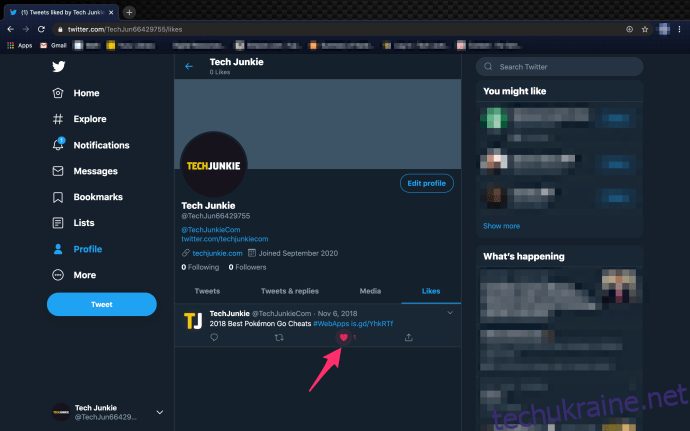
Task: Share the Pokémon Go Cheats tweet
Action: pyautogui.click(x=408, y=337)
